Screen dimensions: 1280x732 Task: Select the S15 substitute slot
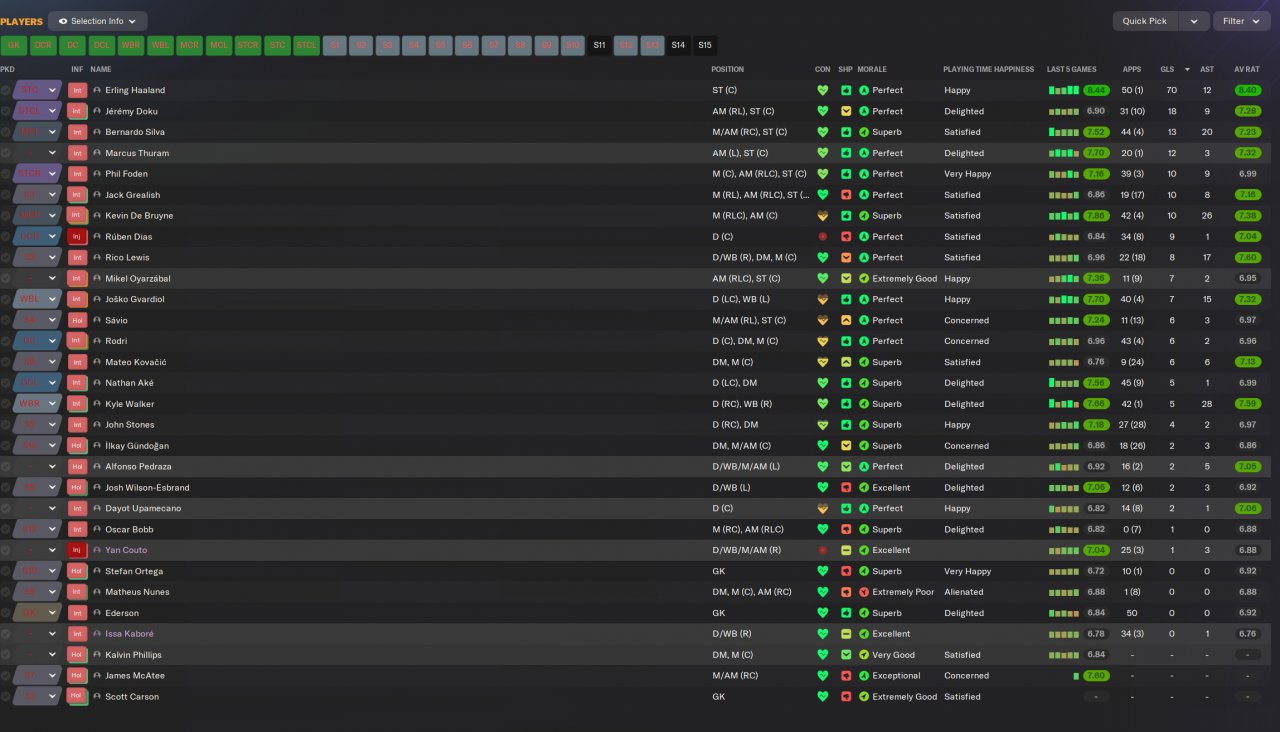(x=705, y=45)
